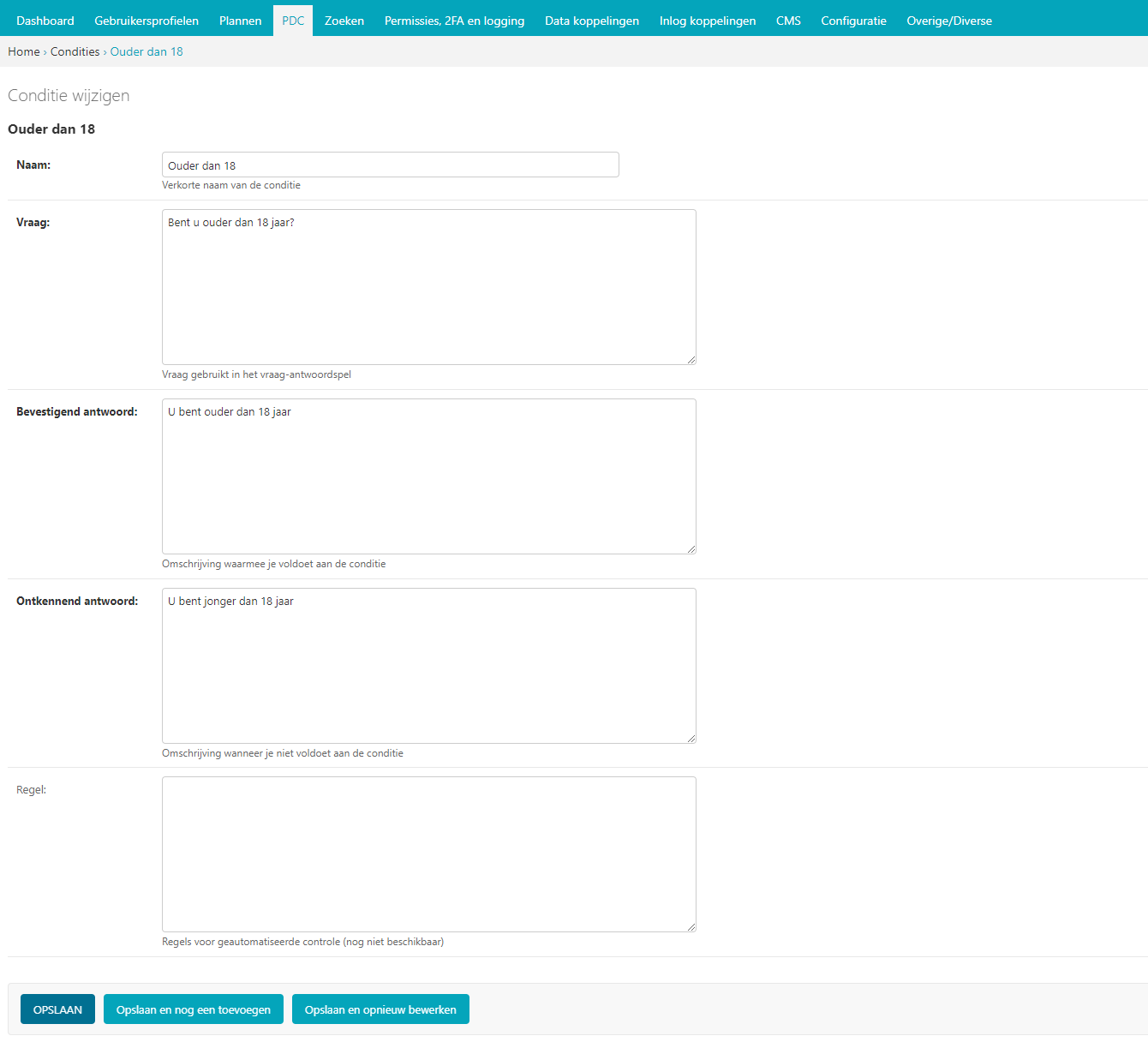Open the Plannen menu
The image size is (1148, 1048).
pyautogui.click(x=241, y=21)
